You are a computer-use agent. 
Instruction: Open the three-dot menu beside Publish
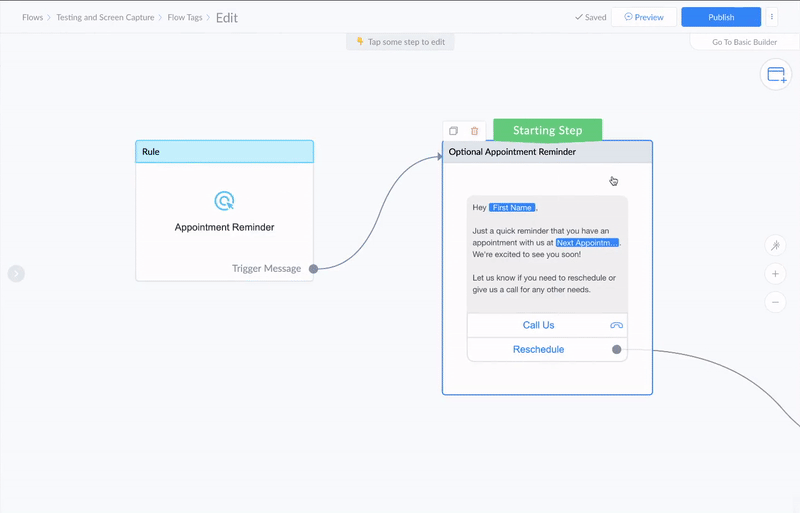click(x=771, y=17)
